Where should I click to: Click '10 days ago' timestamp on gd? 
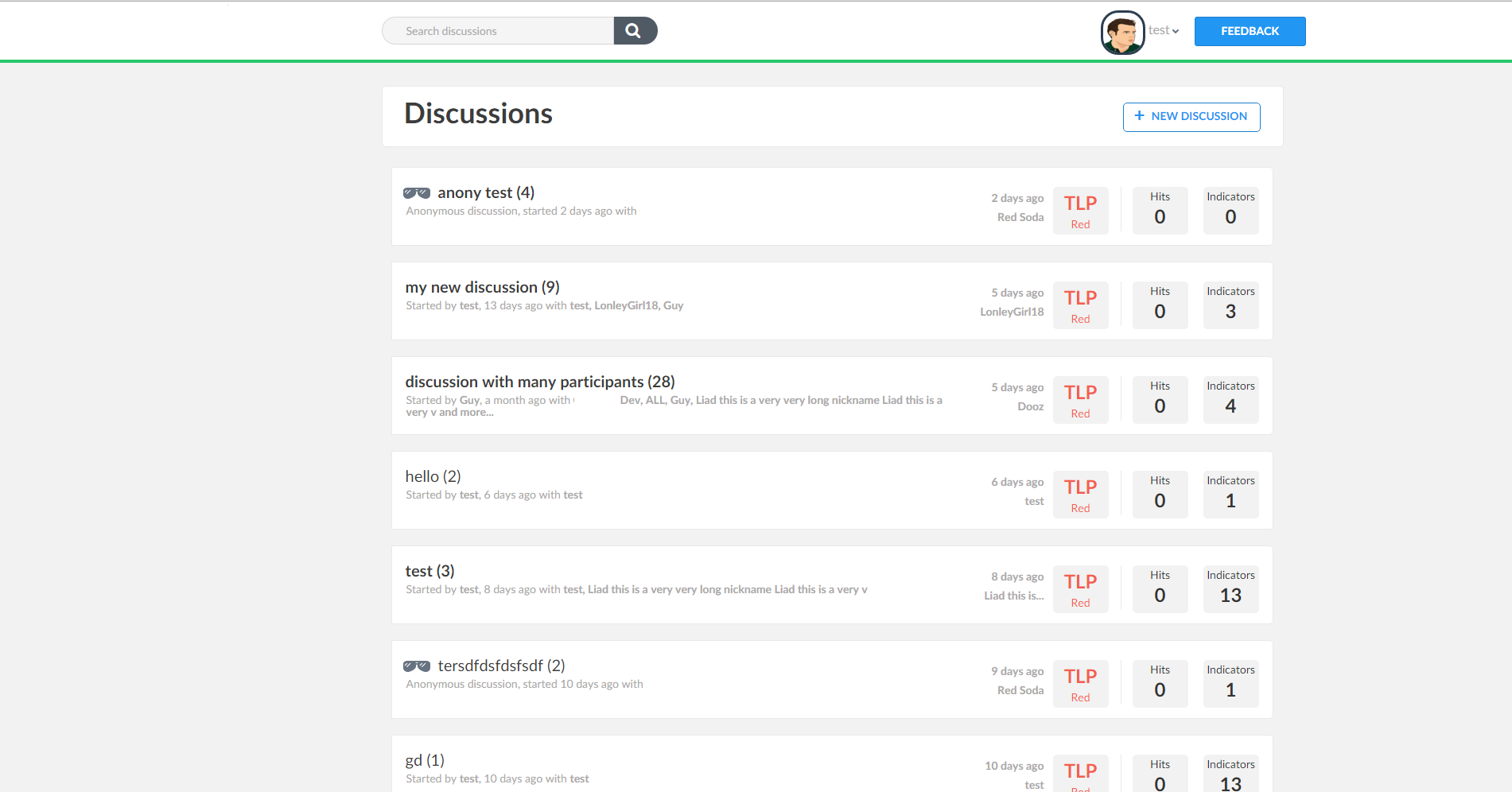tap(1014, 766)
